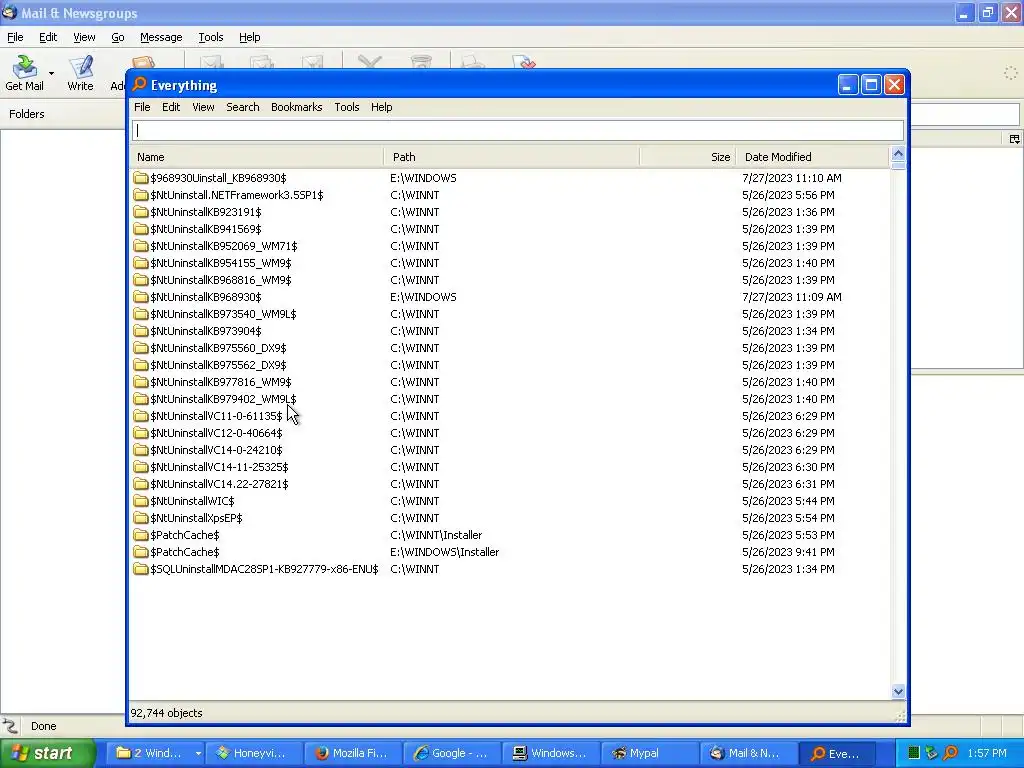Select folder icon of $NtUninstall.NETFramework3.5SP1$
Image resolution: width=1024 pixels, height=768 pixels.
pos(140,195)
